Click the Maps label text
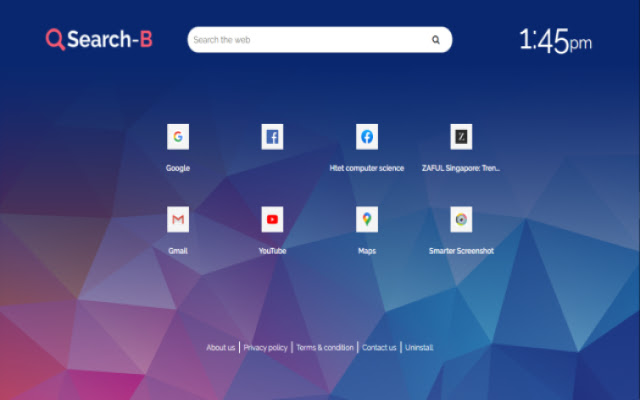Screen dimensions: 640x400 tap(367, 251)
